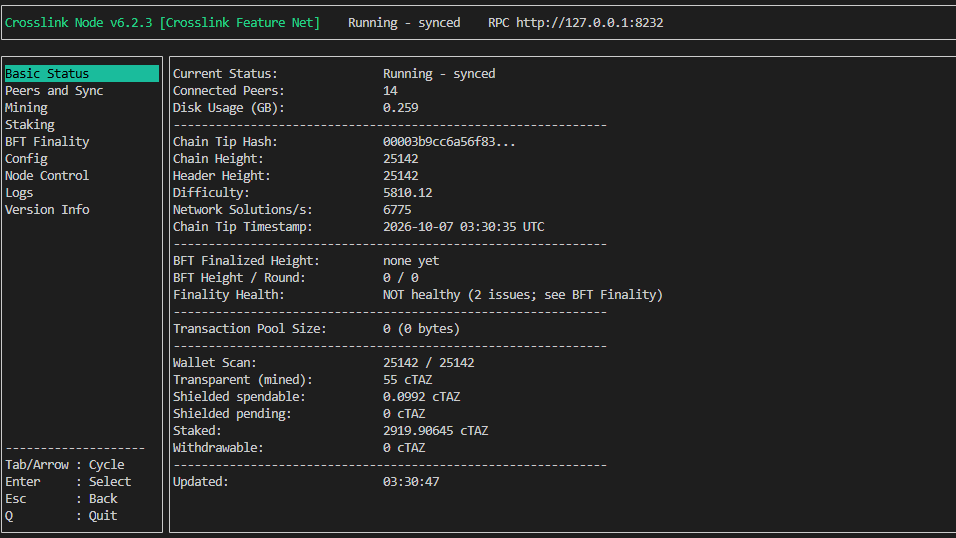The image size is (956, 538).
Task: Click the 'Enter : Select' key hint
Action: [x=68, y=482]
